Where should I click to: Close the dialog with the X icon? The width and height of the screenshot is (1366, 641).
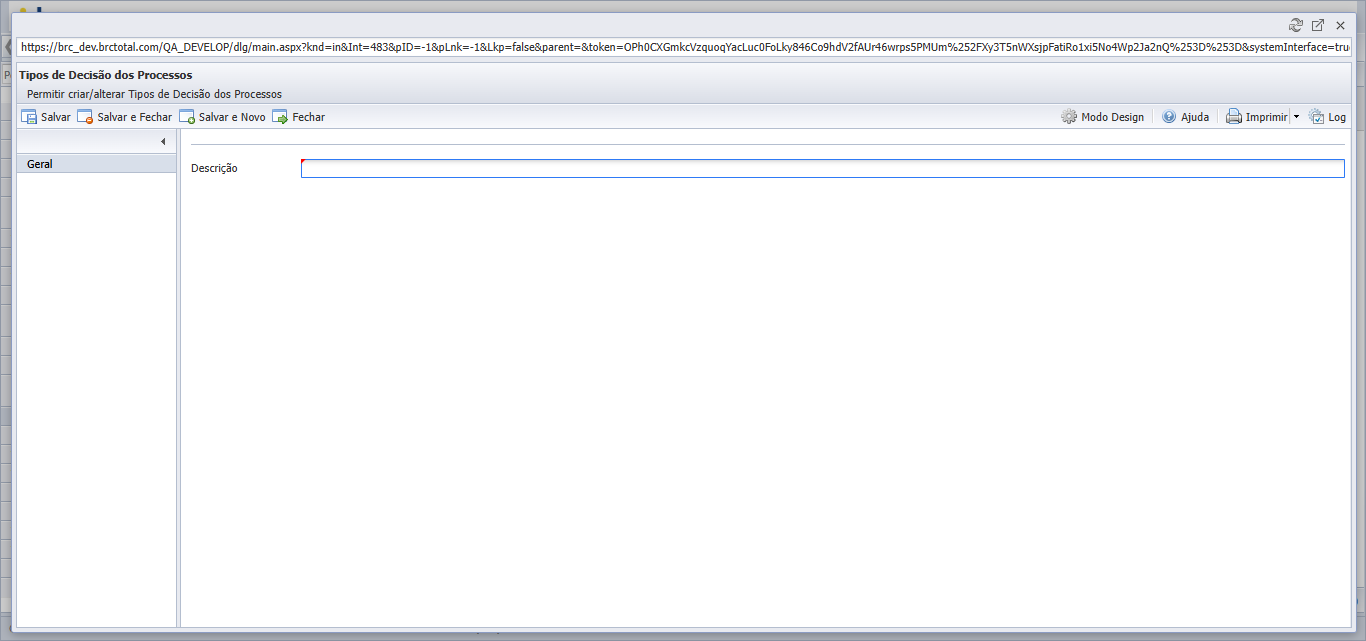[1340, 25]
